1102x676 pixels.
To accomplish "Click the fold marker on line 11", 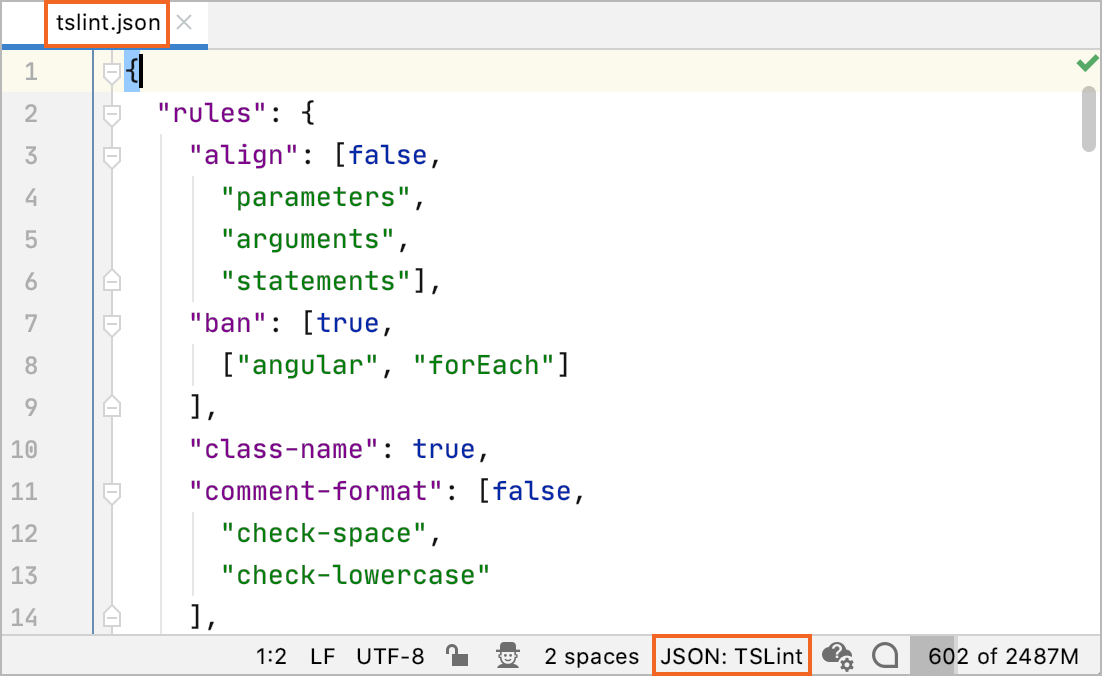I will tap(111, 492).
